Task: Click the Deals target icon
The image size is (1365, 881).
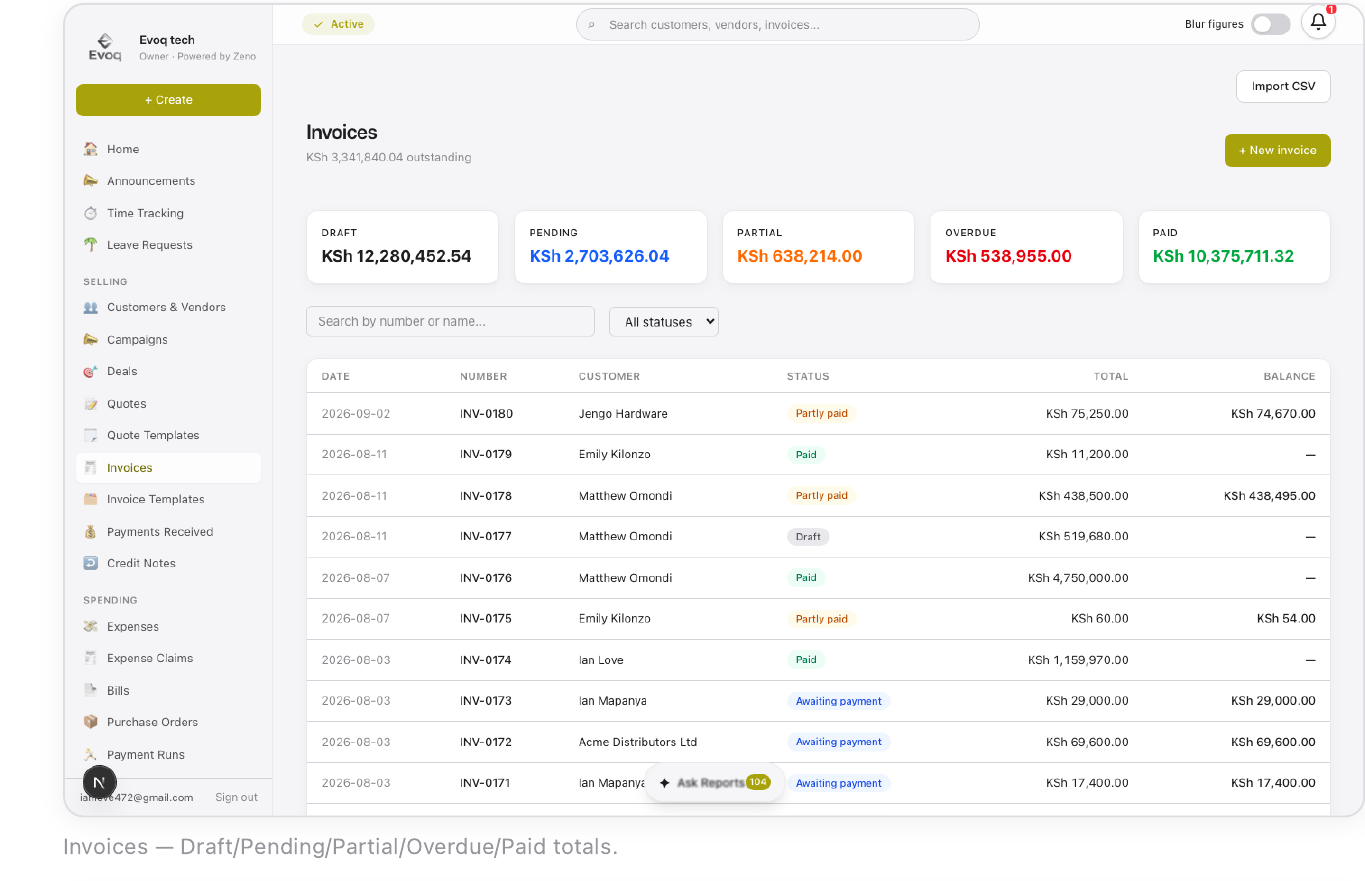Action: (91, 371)
